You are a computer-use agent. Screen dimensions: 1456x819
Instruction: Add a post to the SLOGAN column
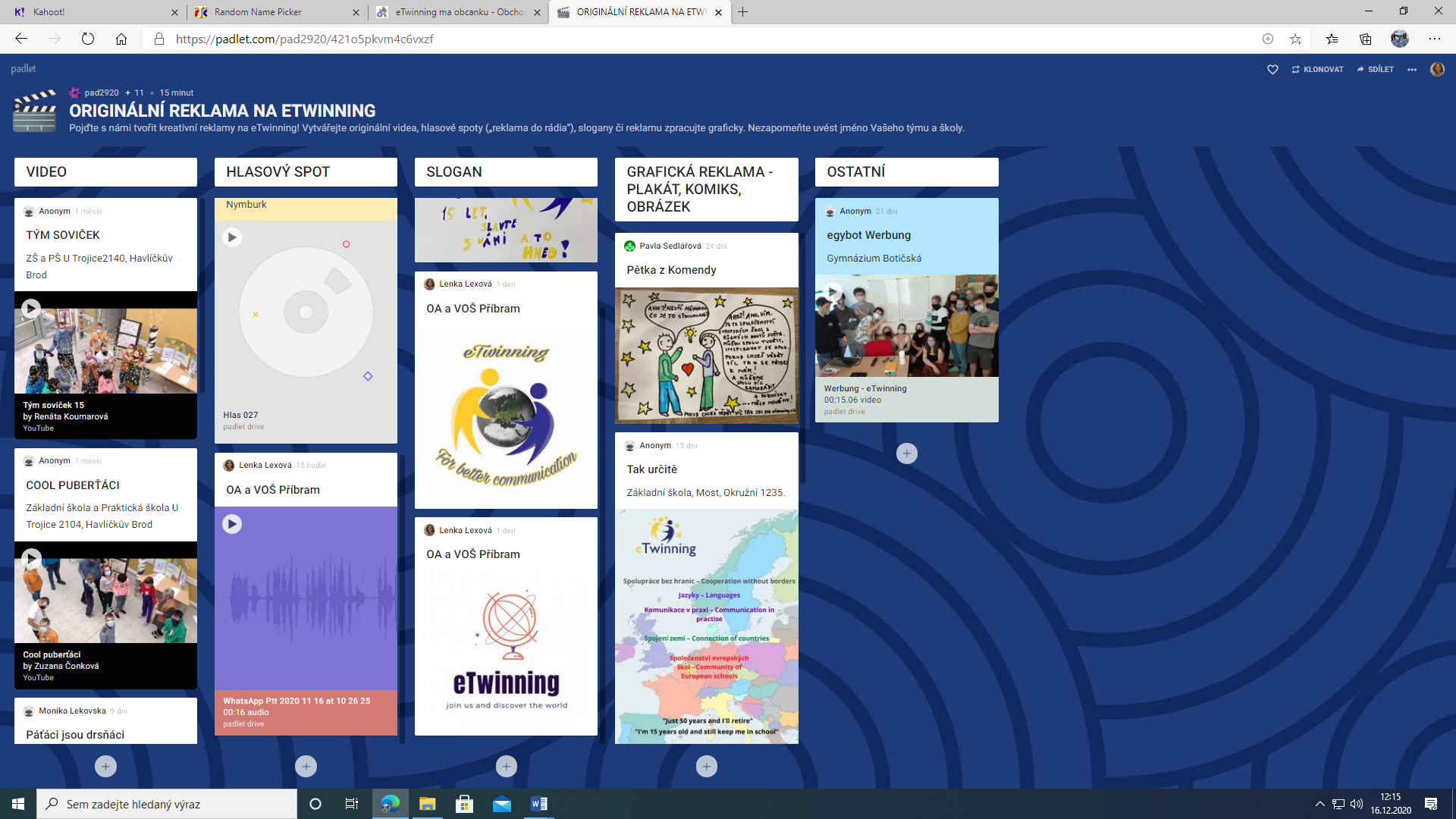507,766
